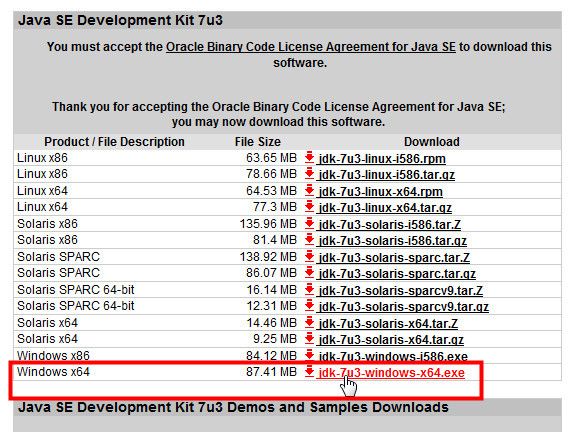Download jdk-7u3-solaris-x64.tar.Z
This screenshot has width=571, height=432.
(x=388, y=323)
